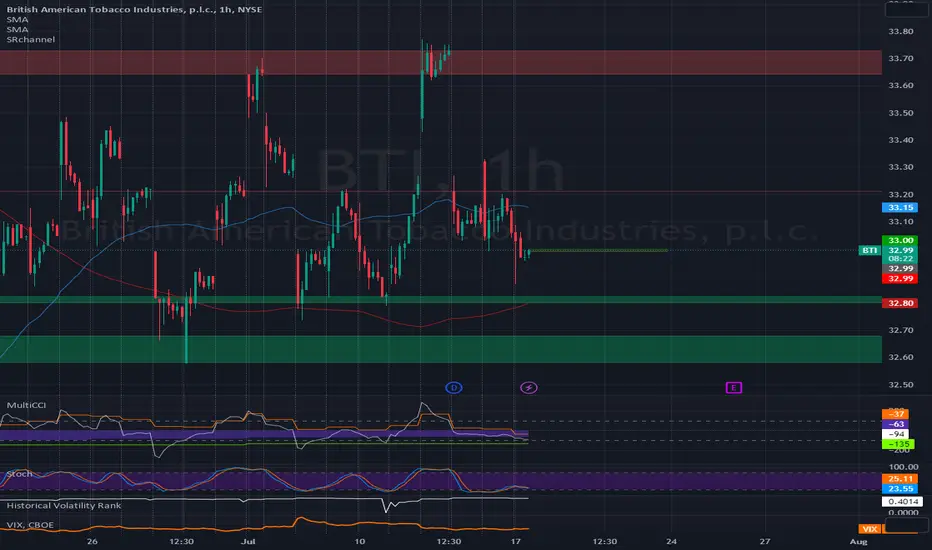Click the bright red 32.99 price label
Viewport: 932px width, 550px height.
click(900, 278)
